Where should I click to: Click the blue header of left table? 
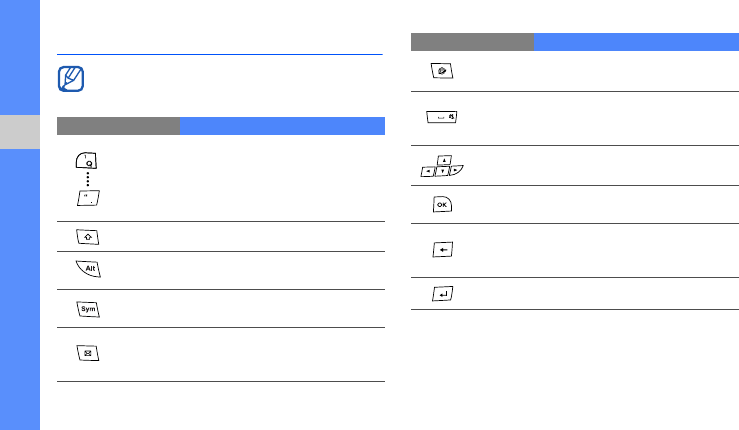[x=282, y=126]
